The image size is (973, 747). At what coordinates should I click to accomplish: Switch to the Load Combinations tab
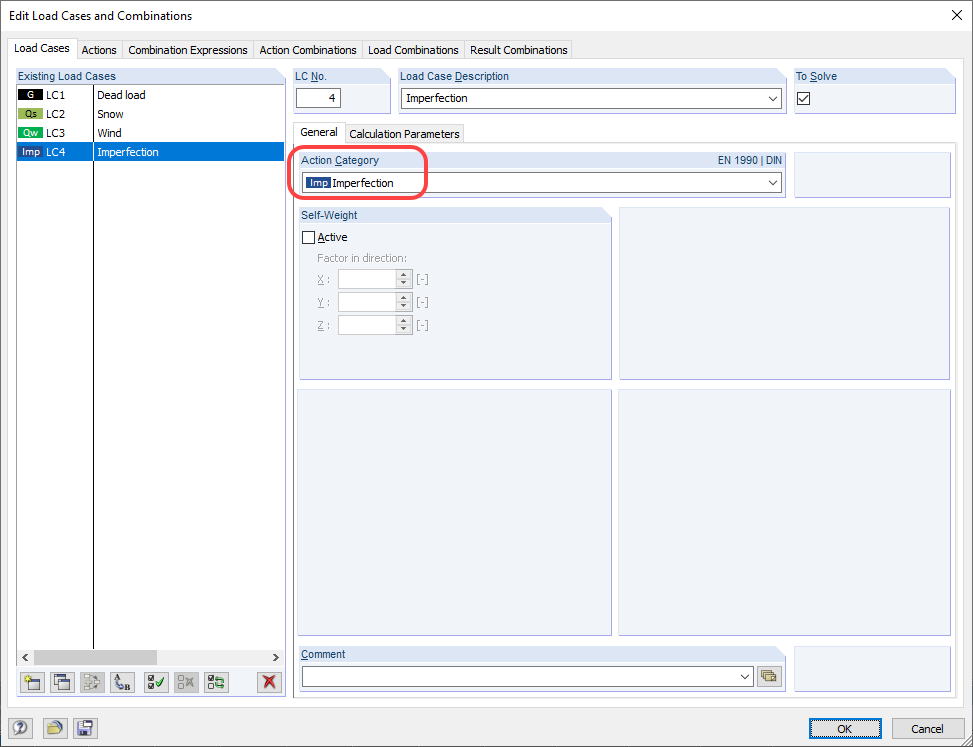coord(413,50)
